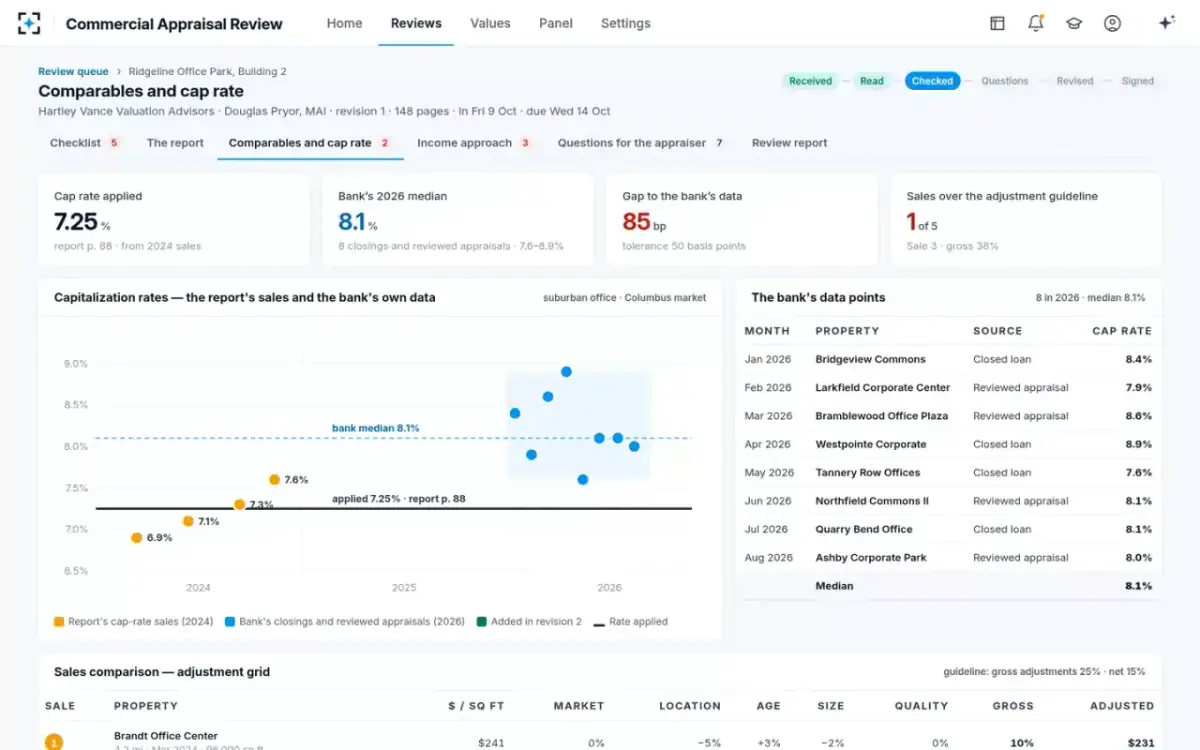Open the layout panel icon in the top bar
The width and height of the screenshot is (1200, 750).
(x=997, y=23)
